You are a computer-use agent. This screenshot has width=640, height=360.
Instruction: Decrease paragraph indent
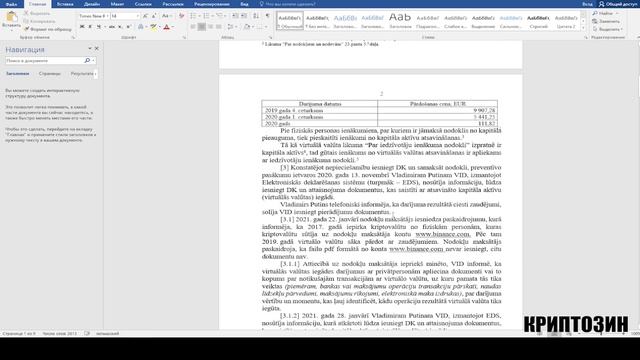point(235,16)
